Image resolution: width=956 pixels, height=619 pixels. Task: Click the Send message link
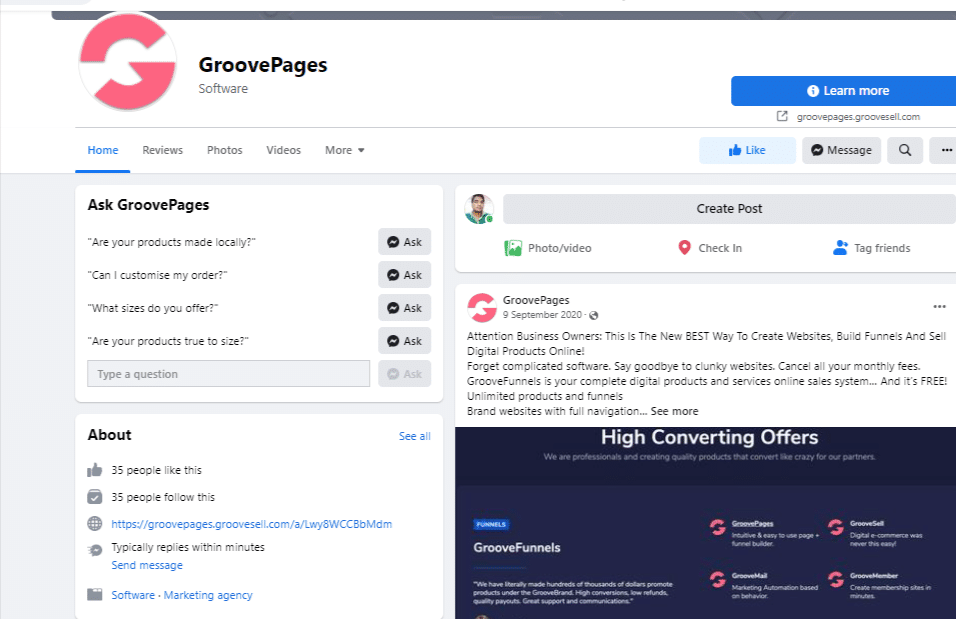(147, 565)
